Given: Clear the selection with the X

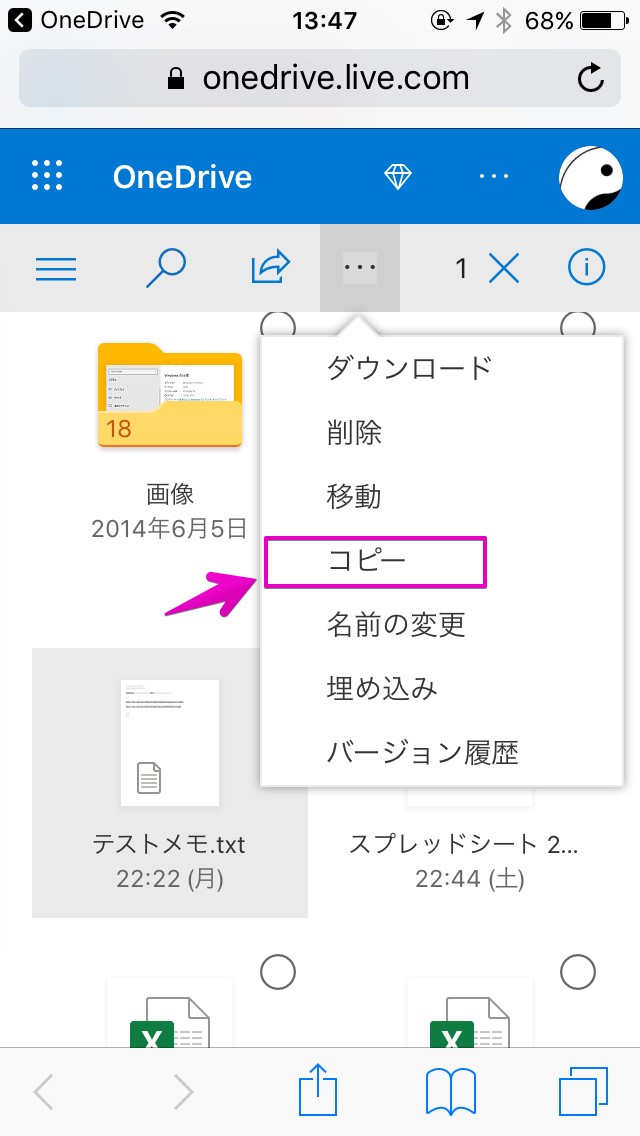Looking at the screenshot, I should coord(504,269).
